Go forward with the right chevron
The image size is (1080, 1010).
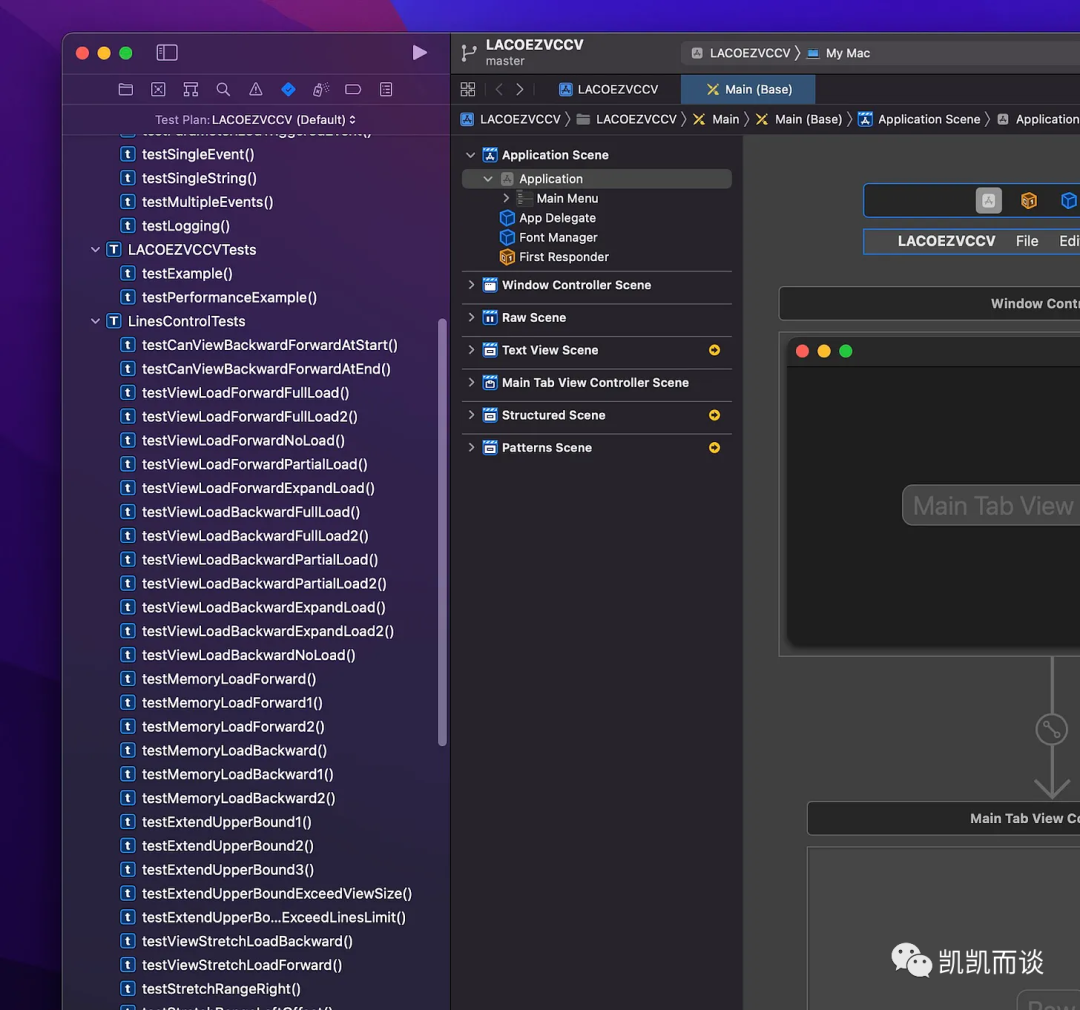pos(520,90)
